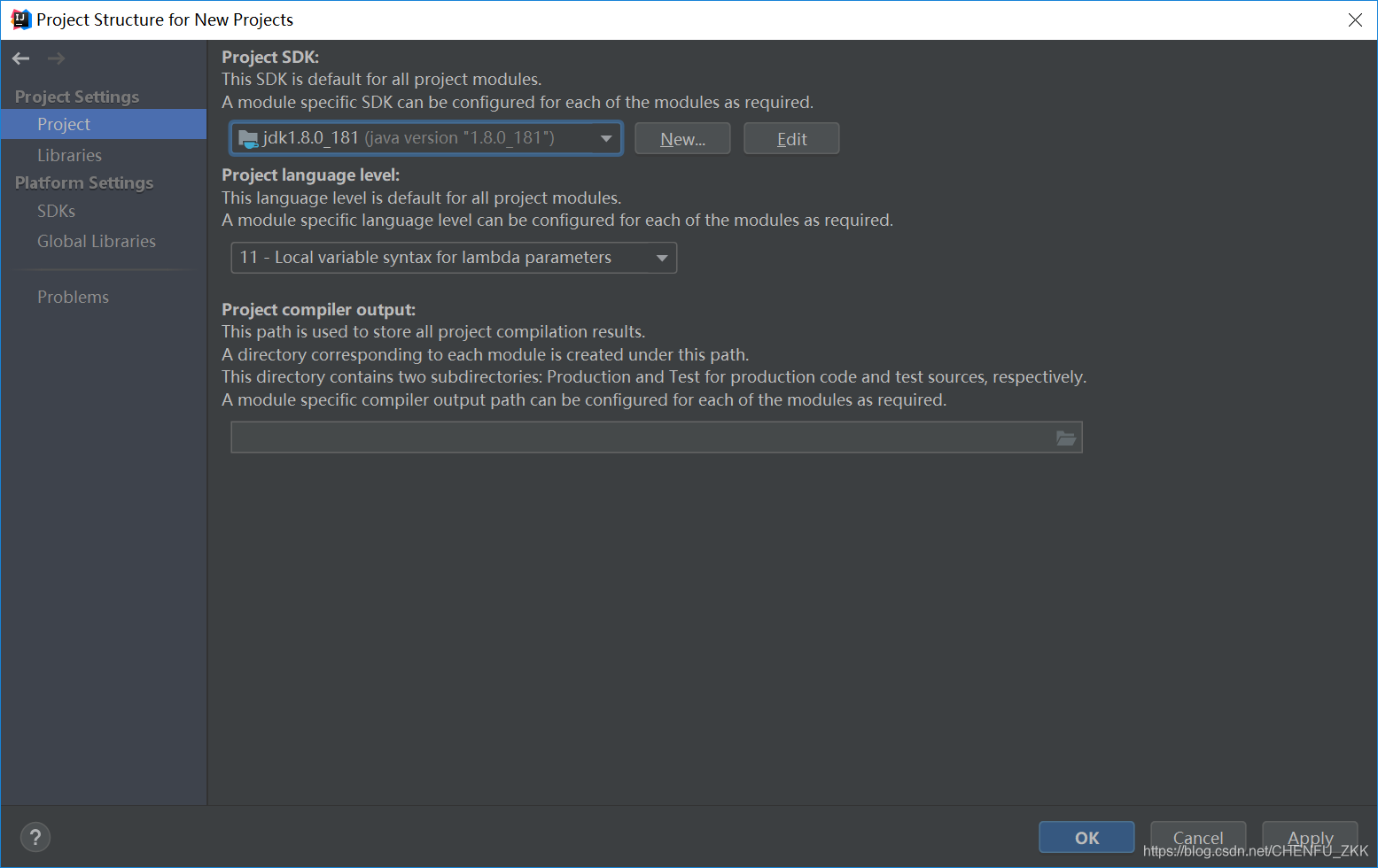The width and height of the screenshot is (1378, 868).
Task: Click the IntelliJ logo in the title bar
Action: (20, 19)
